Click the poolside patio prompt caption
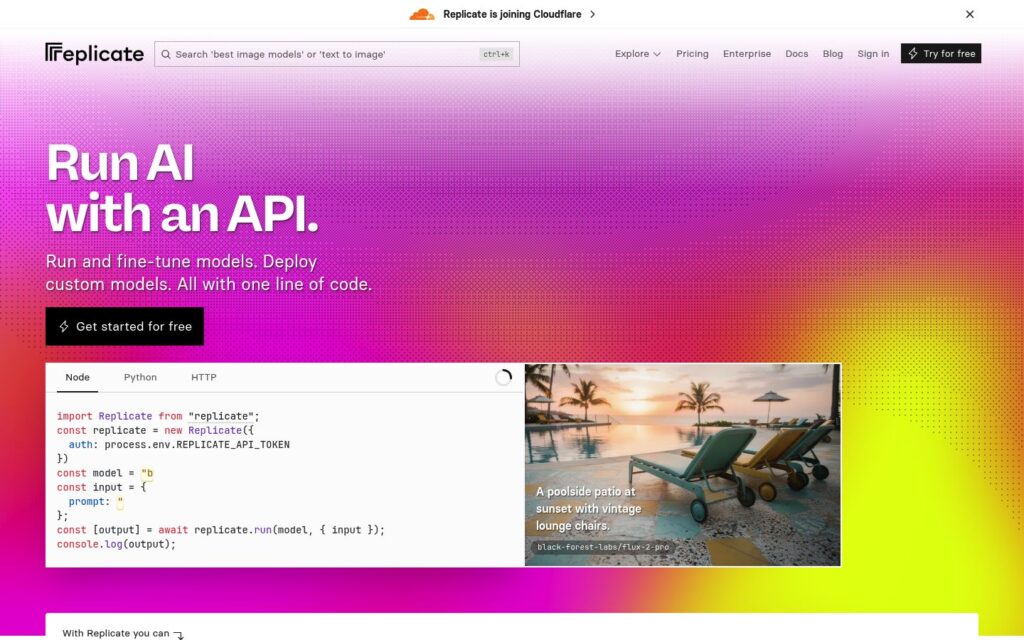1024x640 pixels. coord(588,509)
